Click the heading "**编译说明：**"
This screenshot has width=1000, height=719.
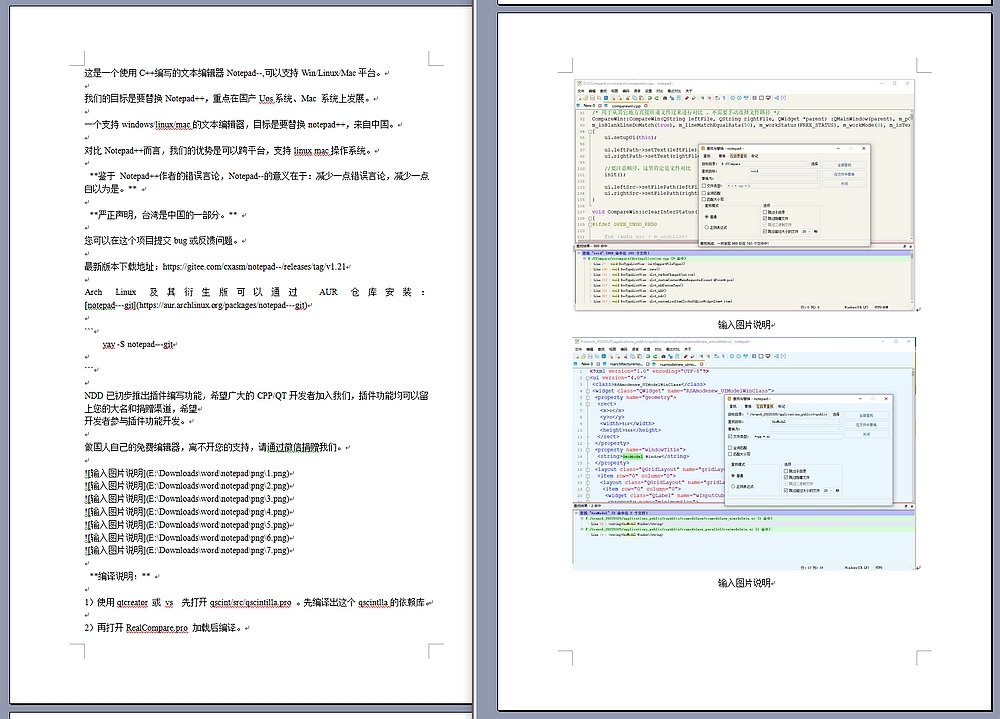(x=120, y=576)
